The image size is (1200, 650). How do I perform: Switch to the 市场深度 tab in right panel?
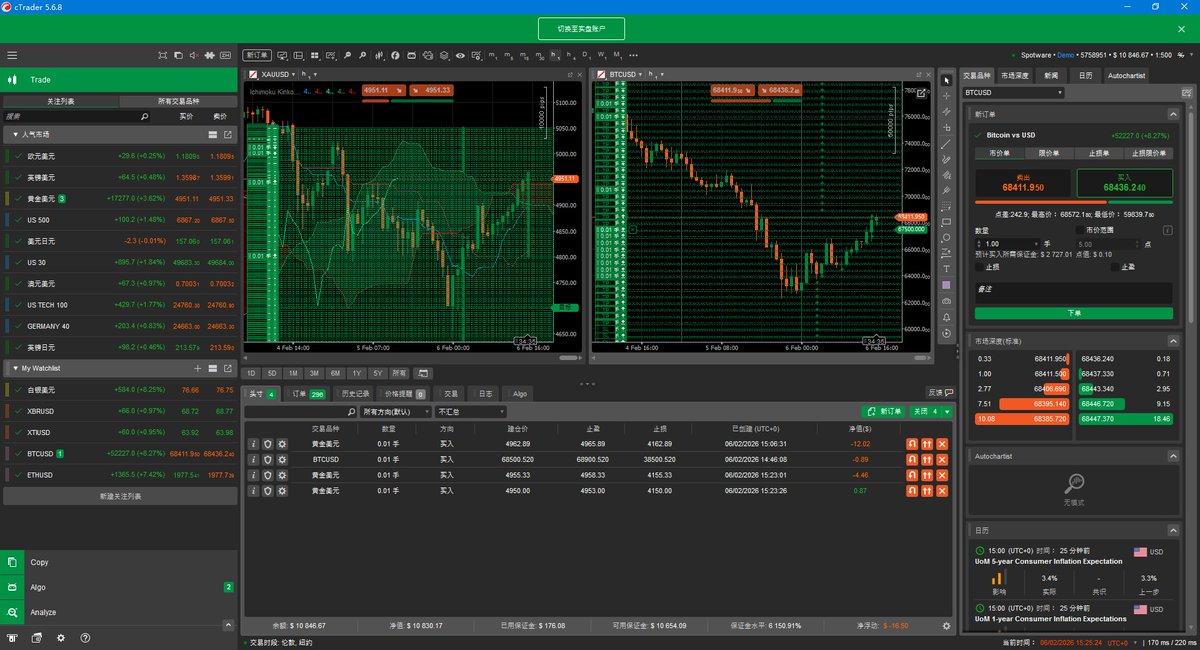[x=1016, y=75]
